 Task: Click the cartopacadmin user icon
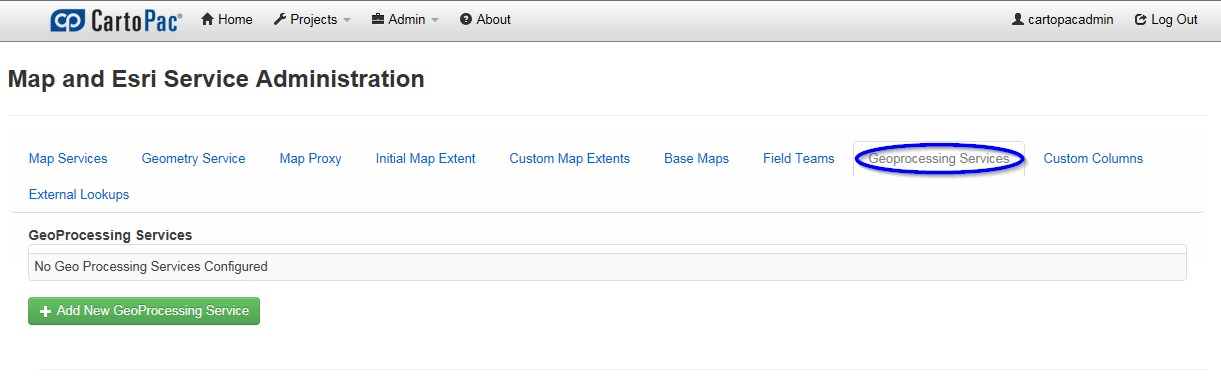tap(1018, 20)
